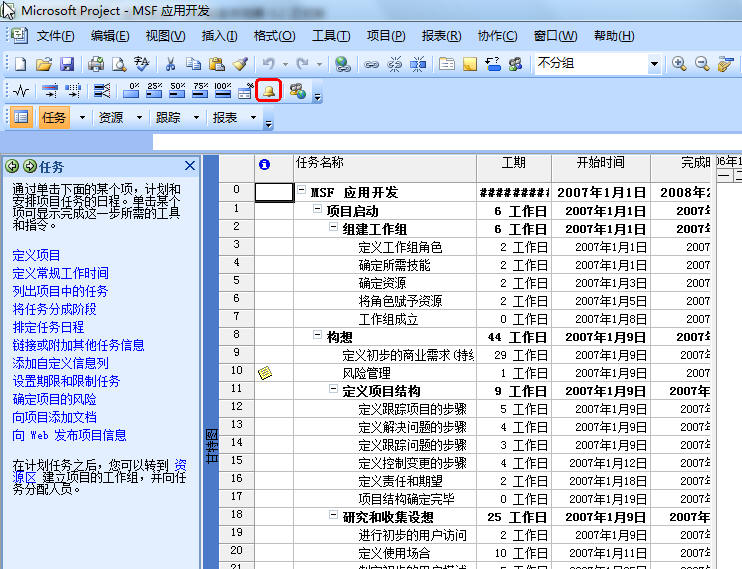This screenshot has width=742, height=569.
Task: Mark task 0% complete
Action: point(131,90)
